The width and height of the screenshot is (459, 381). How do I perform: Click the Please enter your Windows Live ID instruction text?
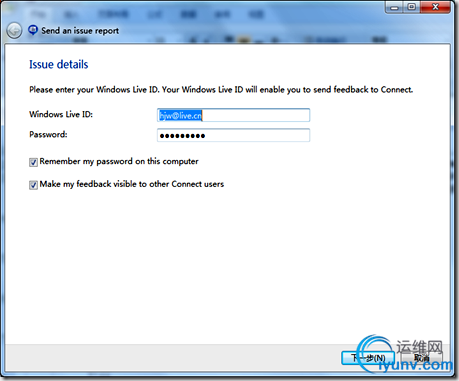click(x=221, y=90)
